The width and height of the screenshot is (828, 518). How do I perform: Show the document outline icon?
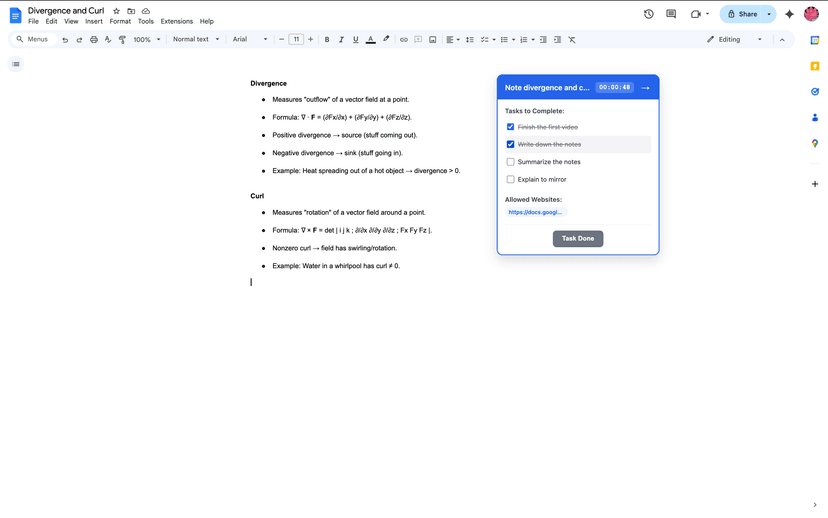(x=16, y=64)
